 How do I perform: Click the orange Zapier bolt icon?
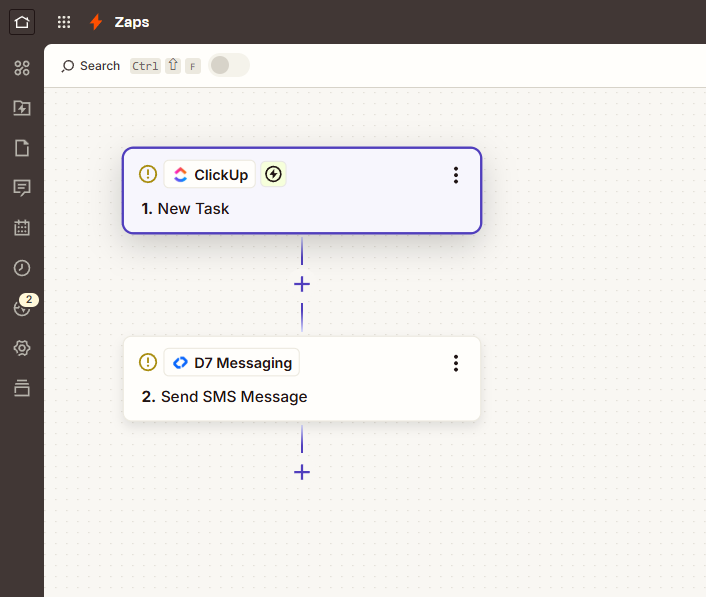[96, 22]
